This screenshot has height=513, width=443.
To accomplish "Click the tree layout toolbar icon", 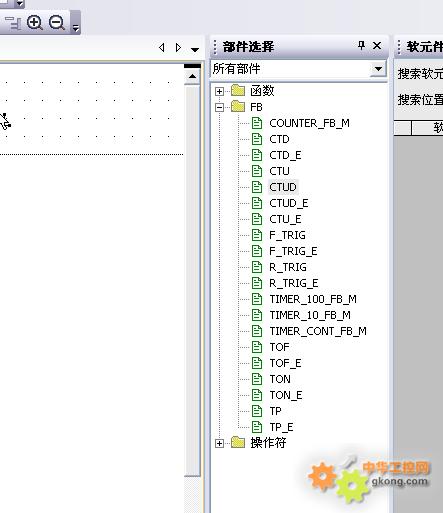I will pyautogui.click(x=13, y=23).
